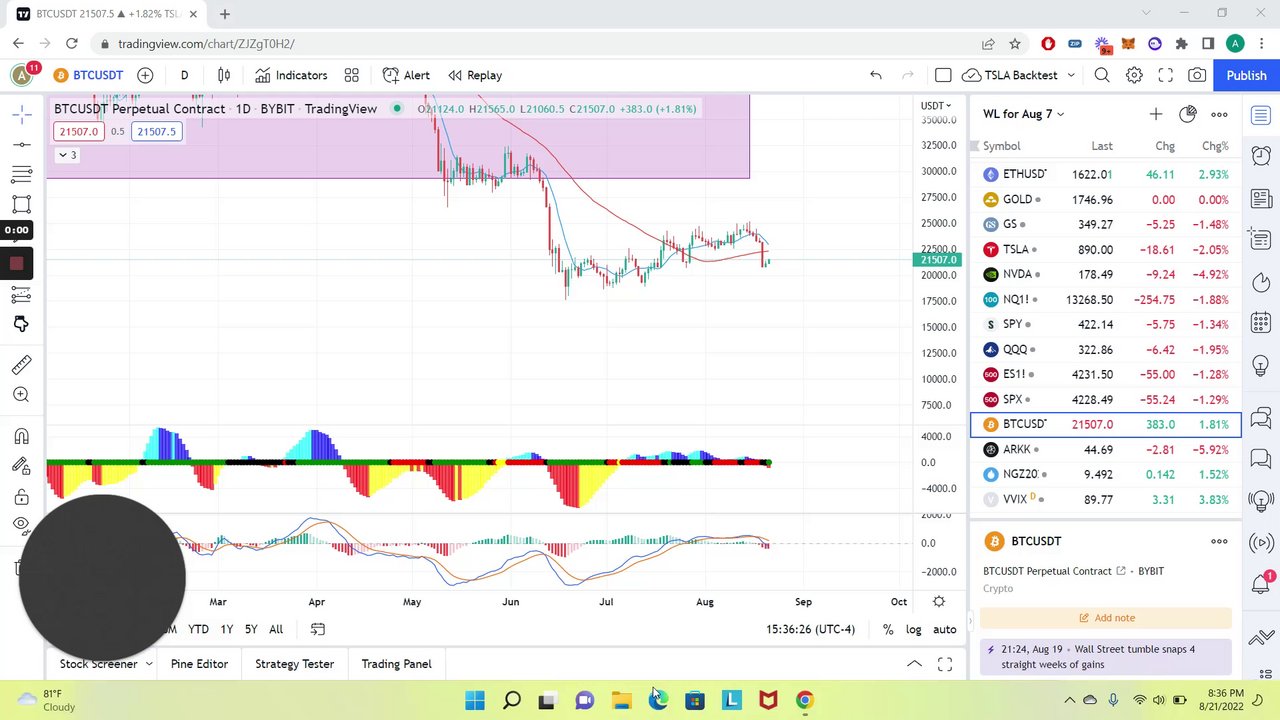Toggle hide all drawings eye icon
Image resolution: width=1280 pixels, height=720 pixels.
coord(21,525)
